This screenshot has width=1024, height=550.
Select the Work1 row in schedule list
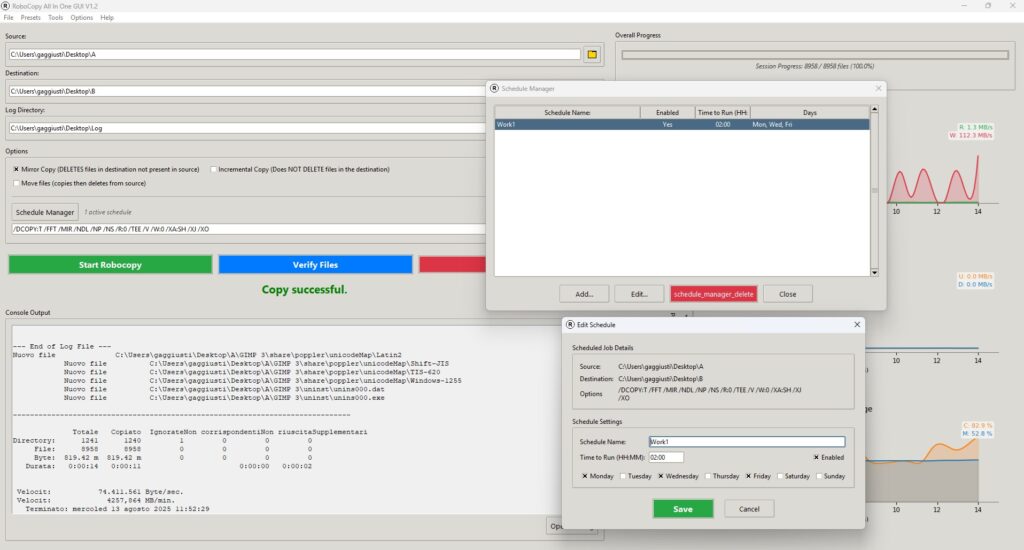[x=682, y=124]
